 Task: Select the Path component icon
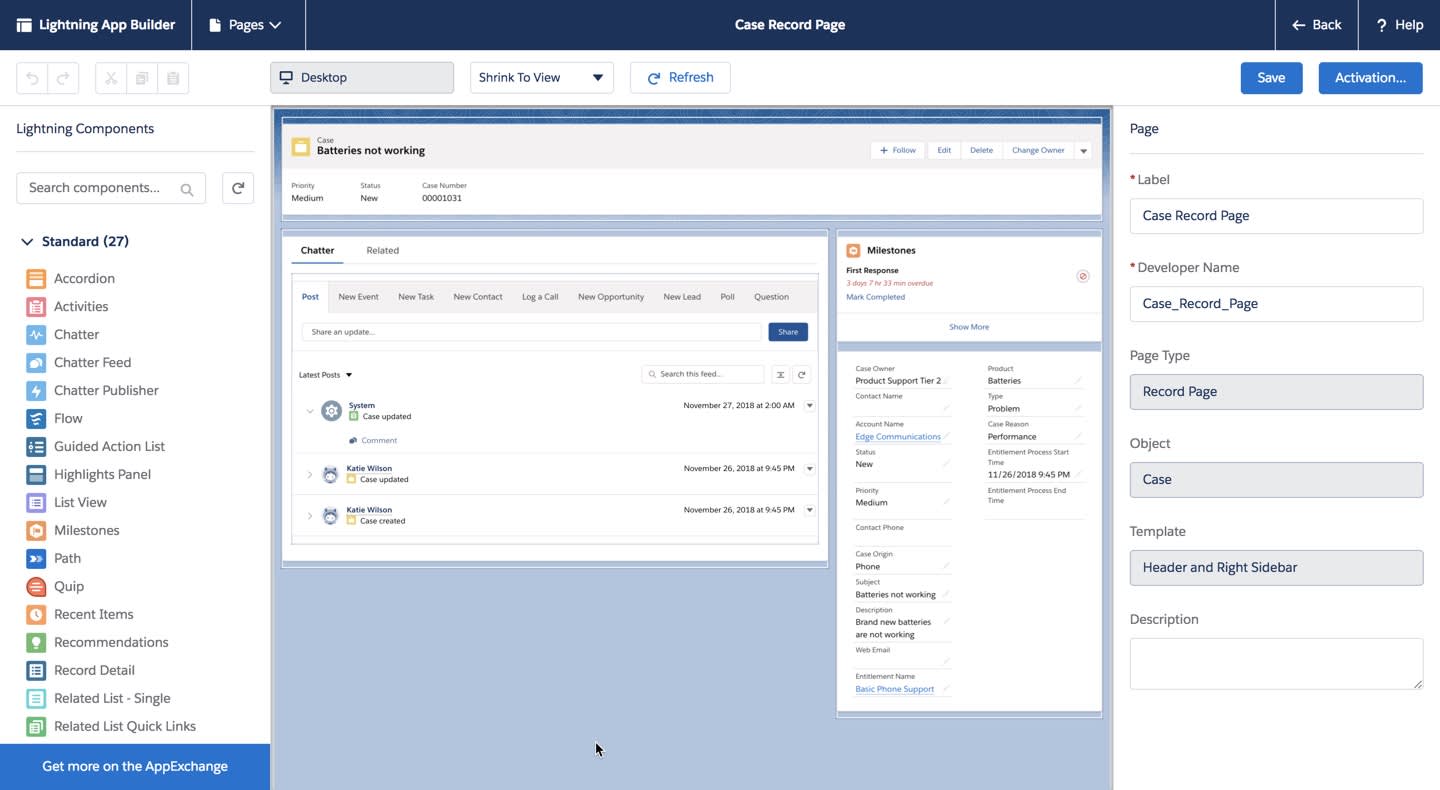[36, 559]
